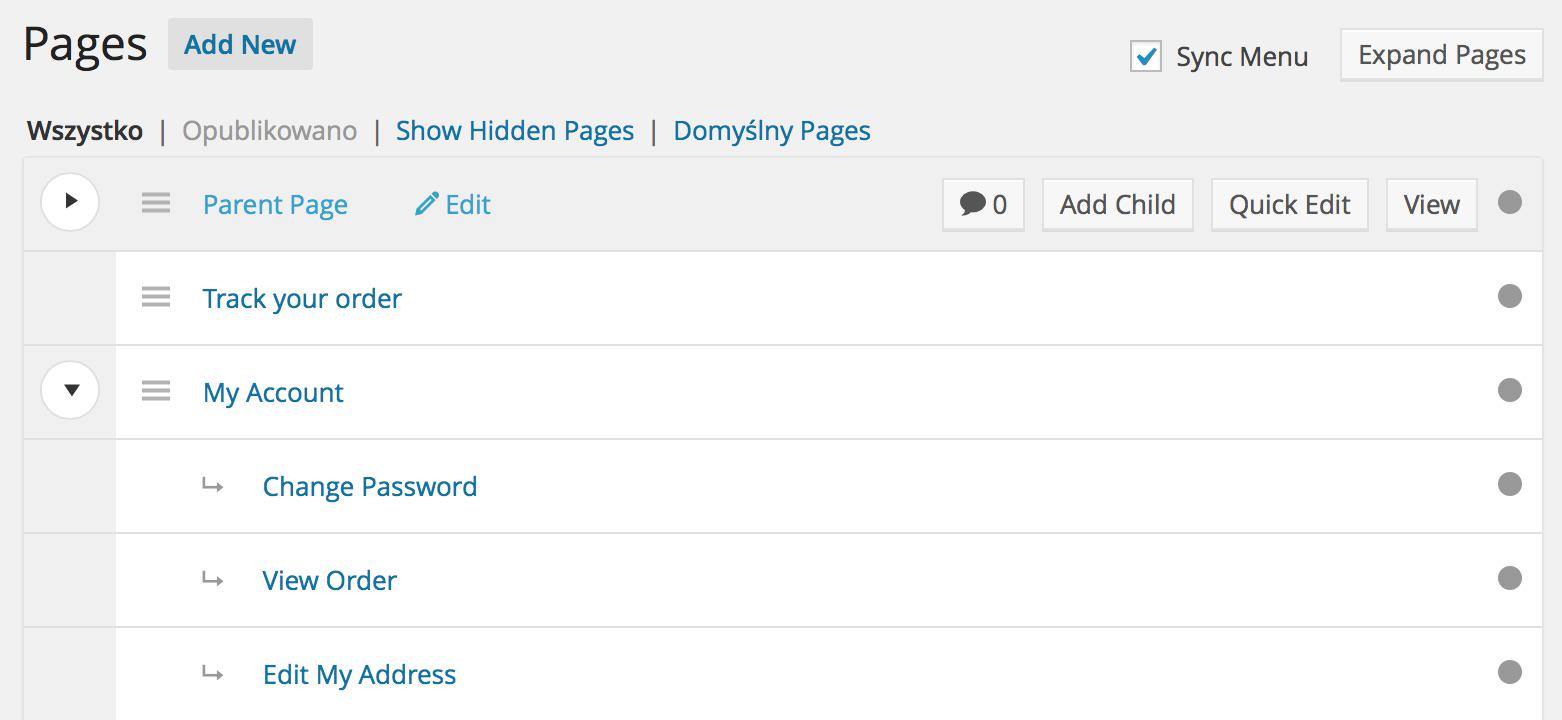Open Quick Edit for Parent Page
Viewport: 1562px width, 720px height.
[x=1289, y=204]
